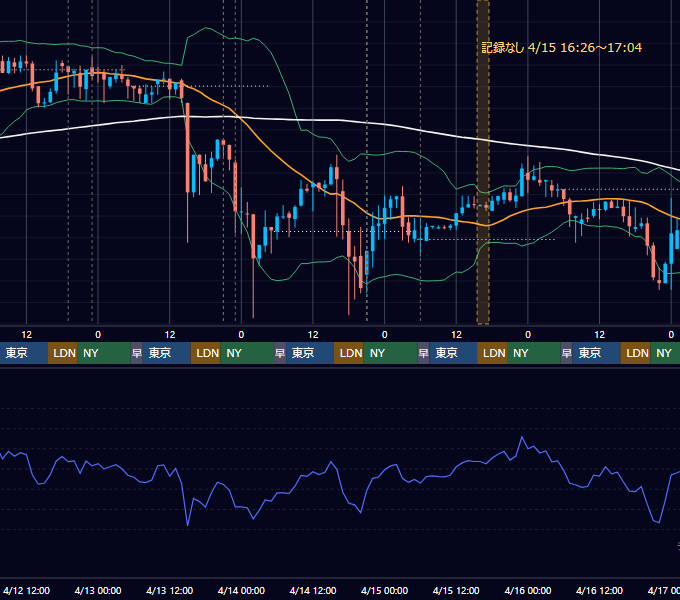
Task: Click the 記録なし 4/15 16:26〜17:04 annotation label
Action: click(561, 47)
